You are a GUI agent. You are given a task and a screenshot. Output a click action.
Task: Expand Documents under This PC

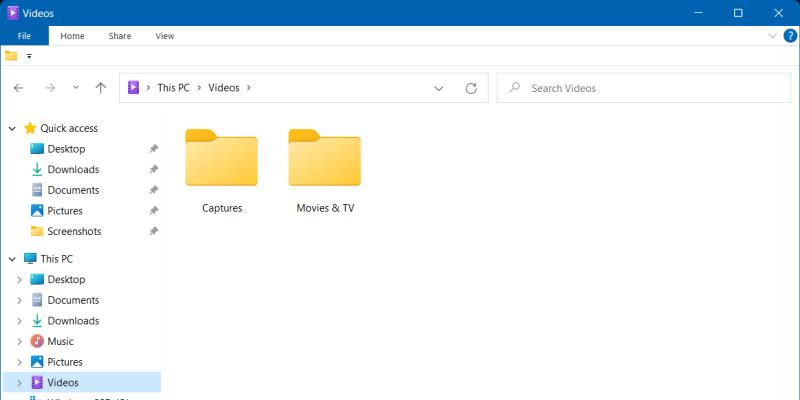19,300
